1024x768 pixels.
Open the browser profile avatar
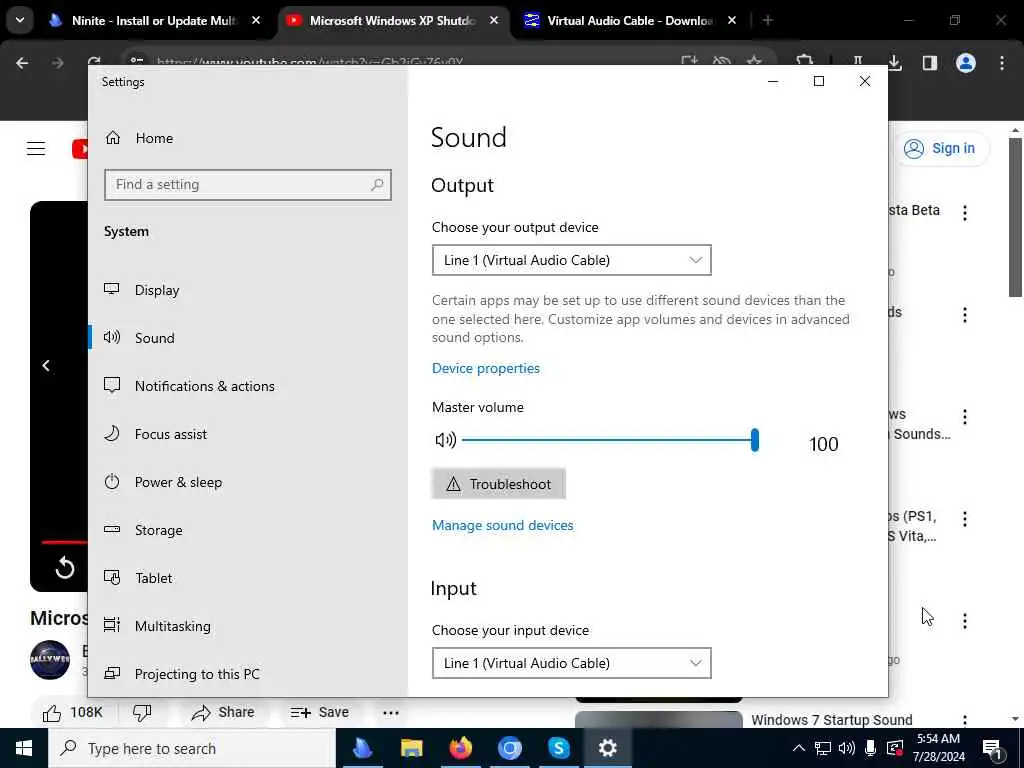click(x=966, y=63)
